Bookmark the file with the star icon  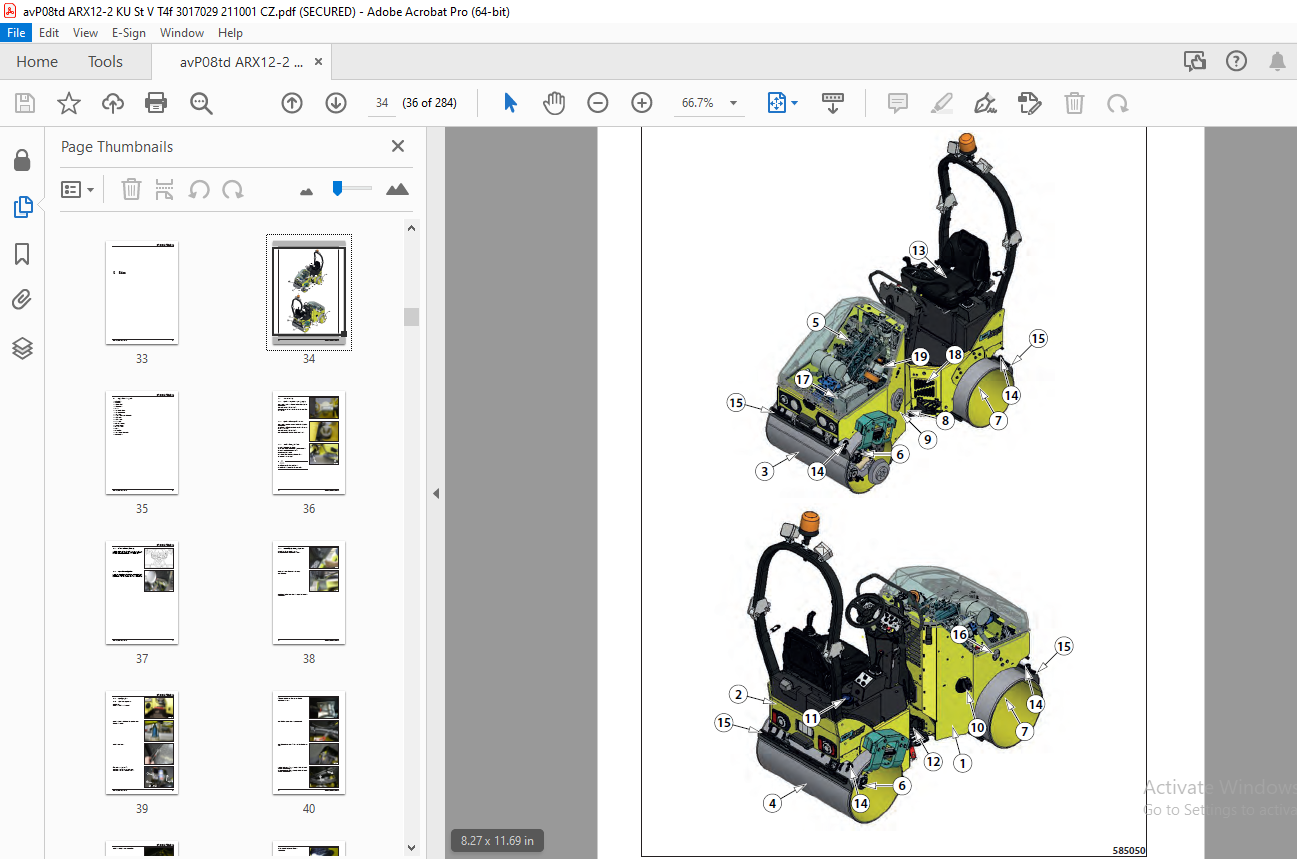[68, 103]
